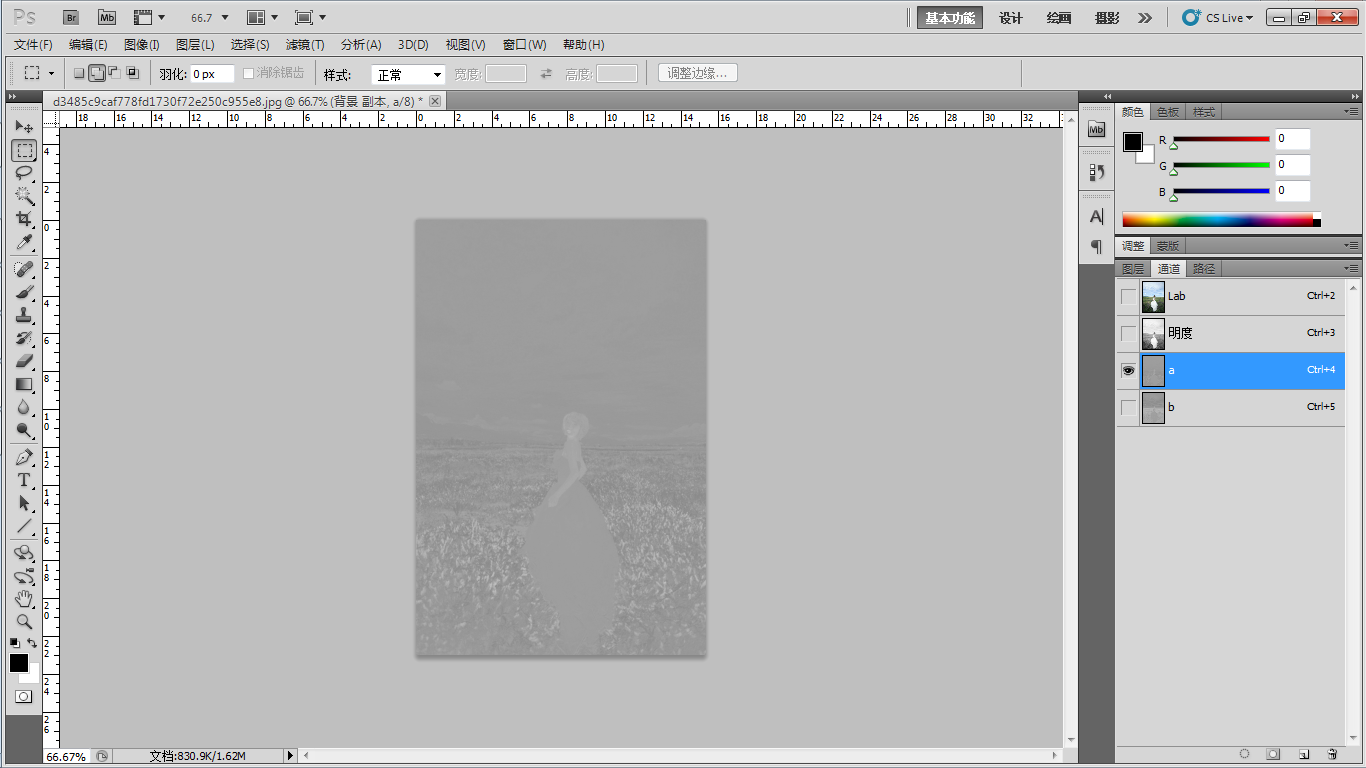Switch to the 路径 tab
This screenshot has height=768, width=1366.
(1204, 269)
